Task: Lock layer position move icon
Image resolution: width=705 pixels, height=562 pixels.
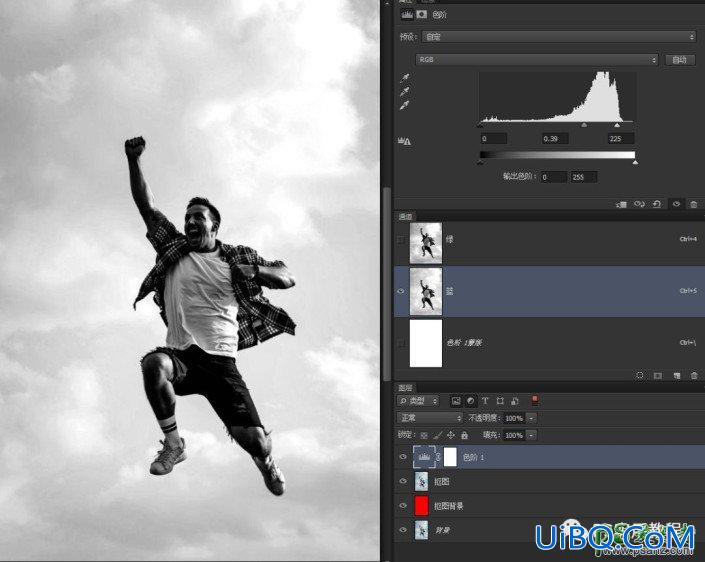Action: click(x=451, y=435)
